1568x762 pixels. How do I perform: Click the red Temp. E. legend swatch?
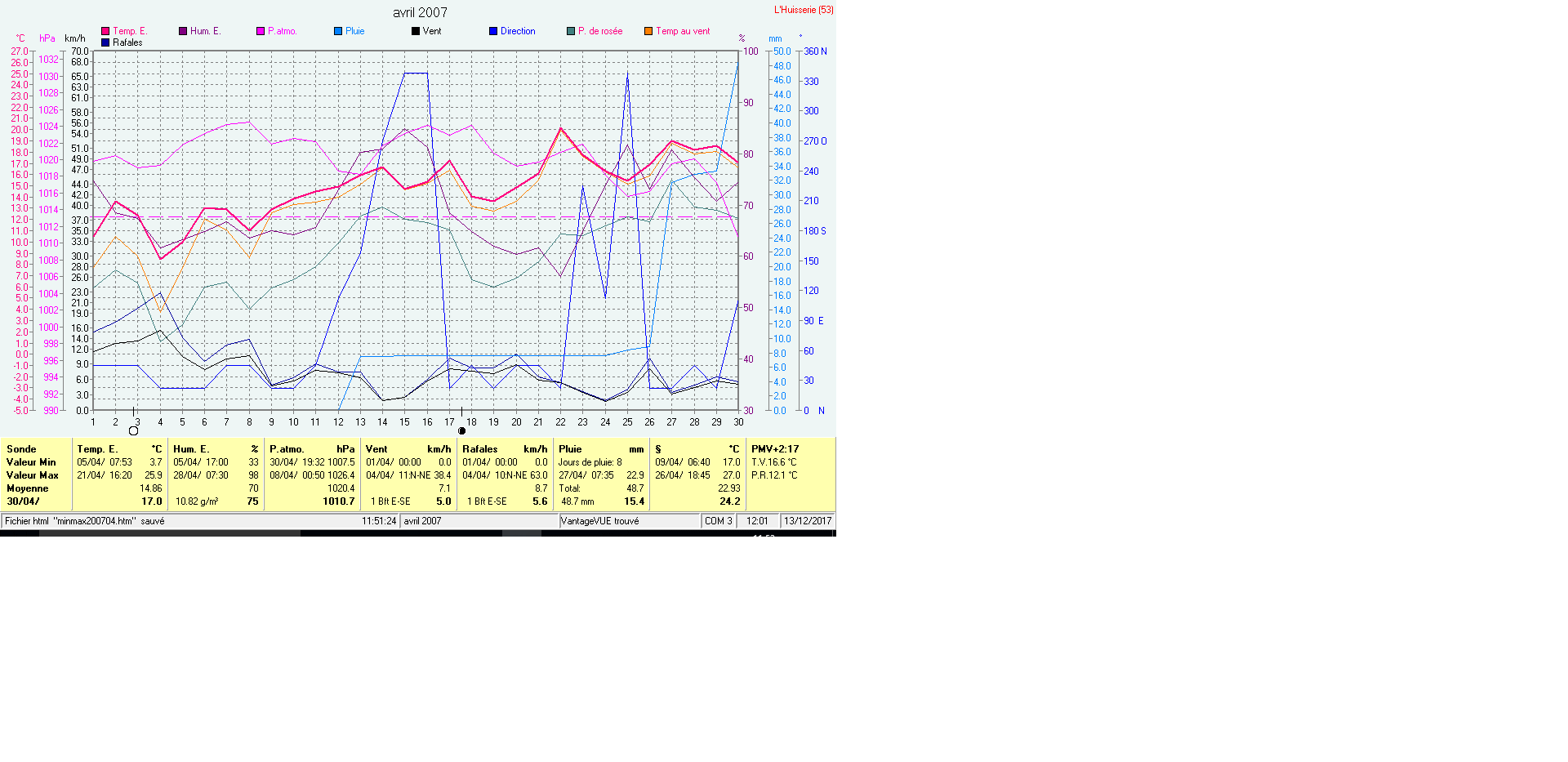tap(105, 31)
